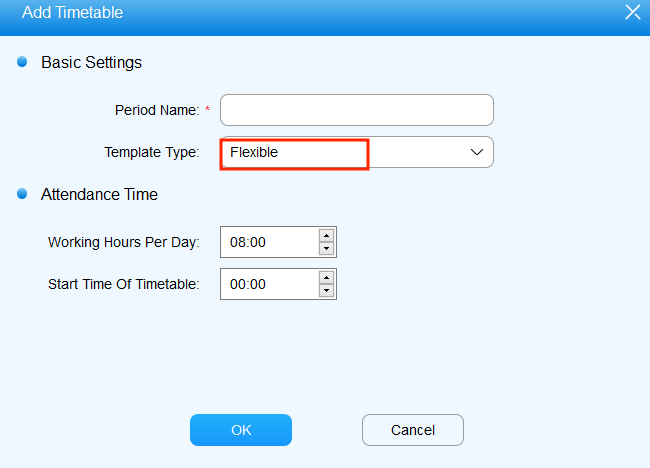Confirm the timetable with OK
Image resolution: width=650 pixels, height=468 pixels.
click(241, 430)
